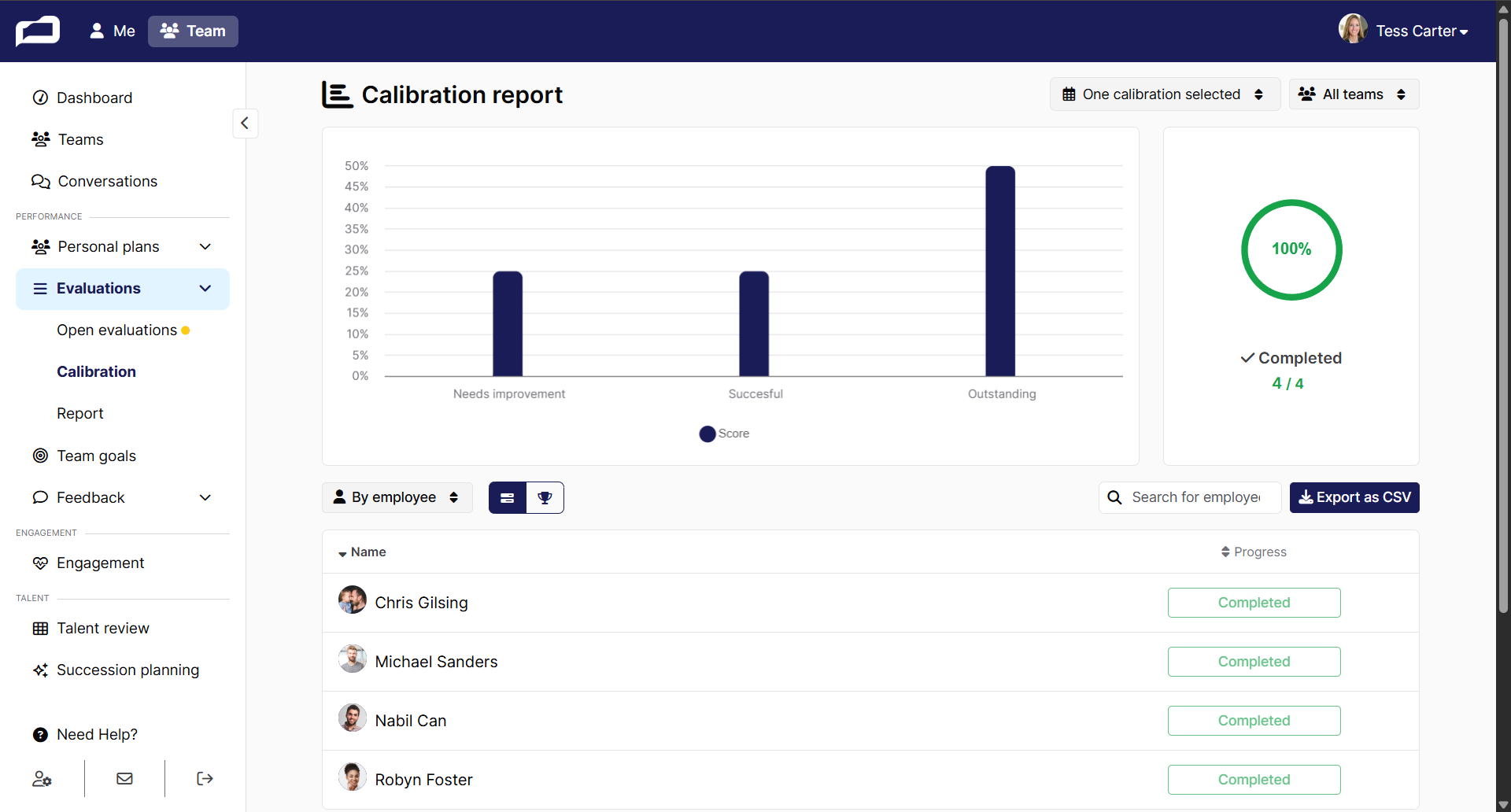Screen dimensions: 1511x812
Task: Switch to the Me tab
Action: point(113,31)
